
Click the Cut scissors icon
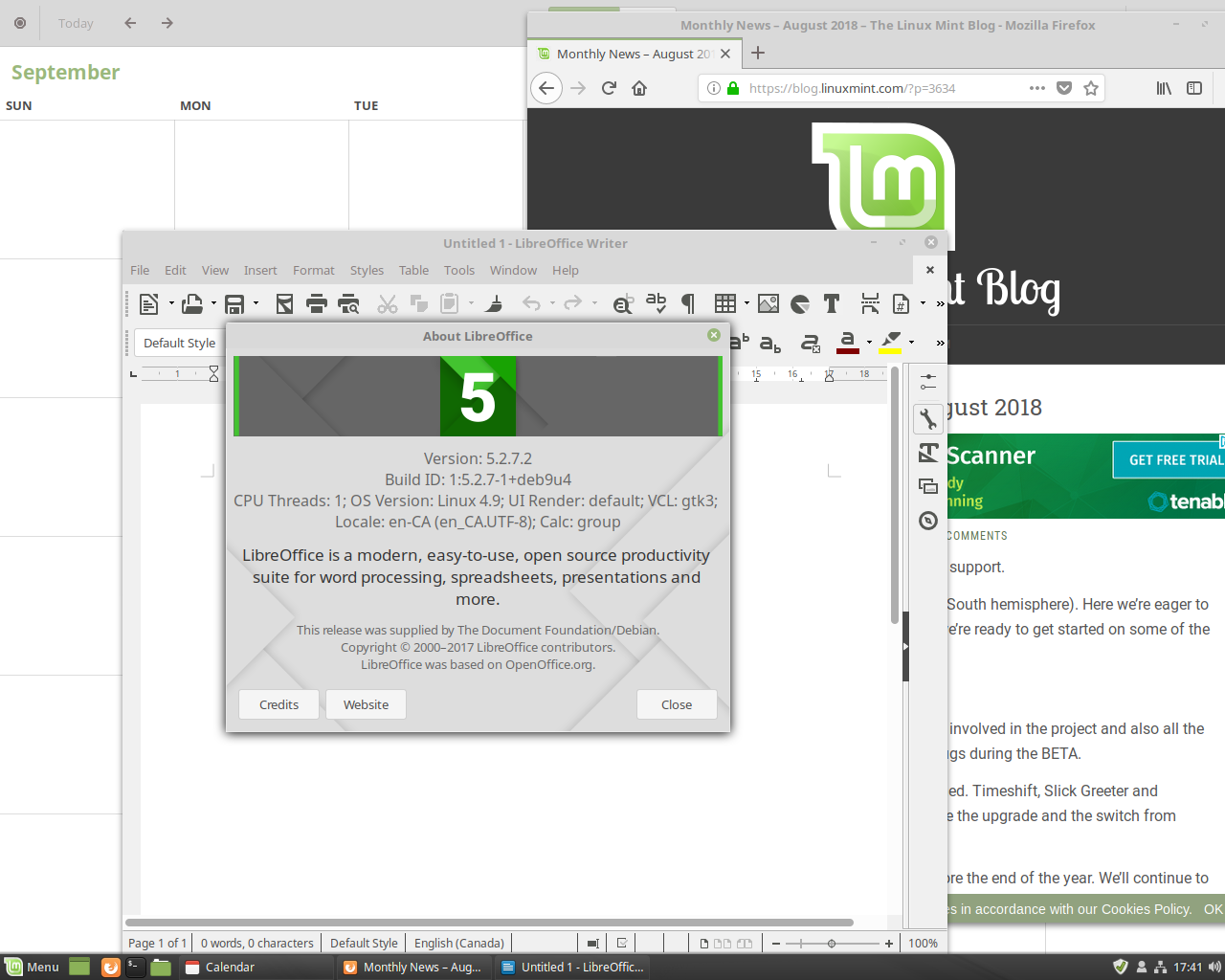pos(388,304)
